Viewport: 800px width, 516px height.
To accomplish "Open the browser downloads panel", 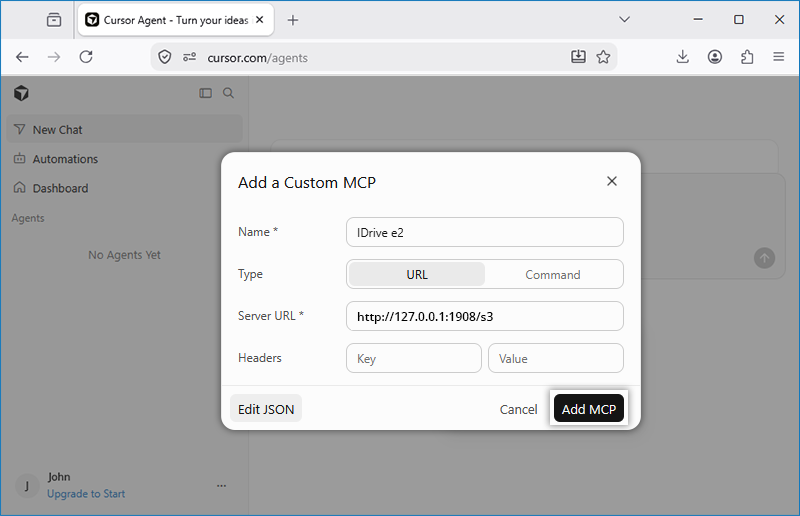I will [683, 57].
